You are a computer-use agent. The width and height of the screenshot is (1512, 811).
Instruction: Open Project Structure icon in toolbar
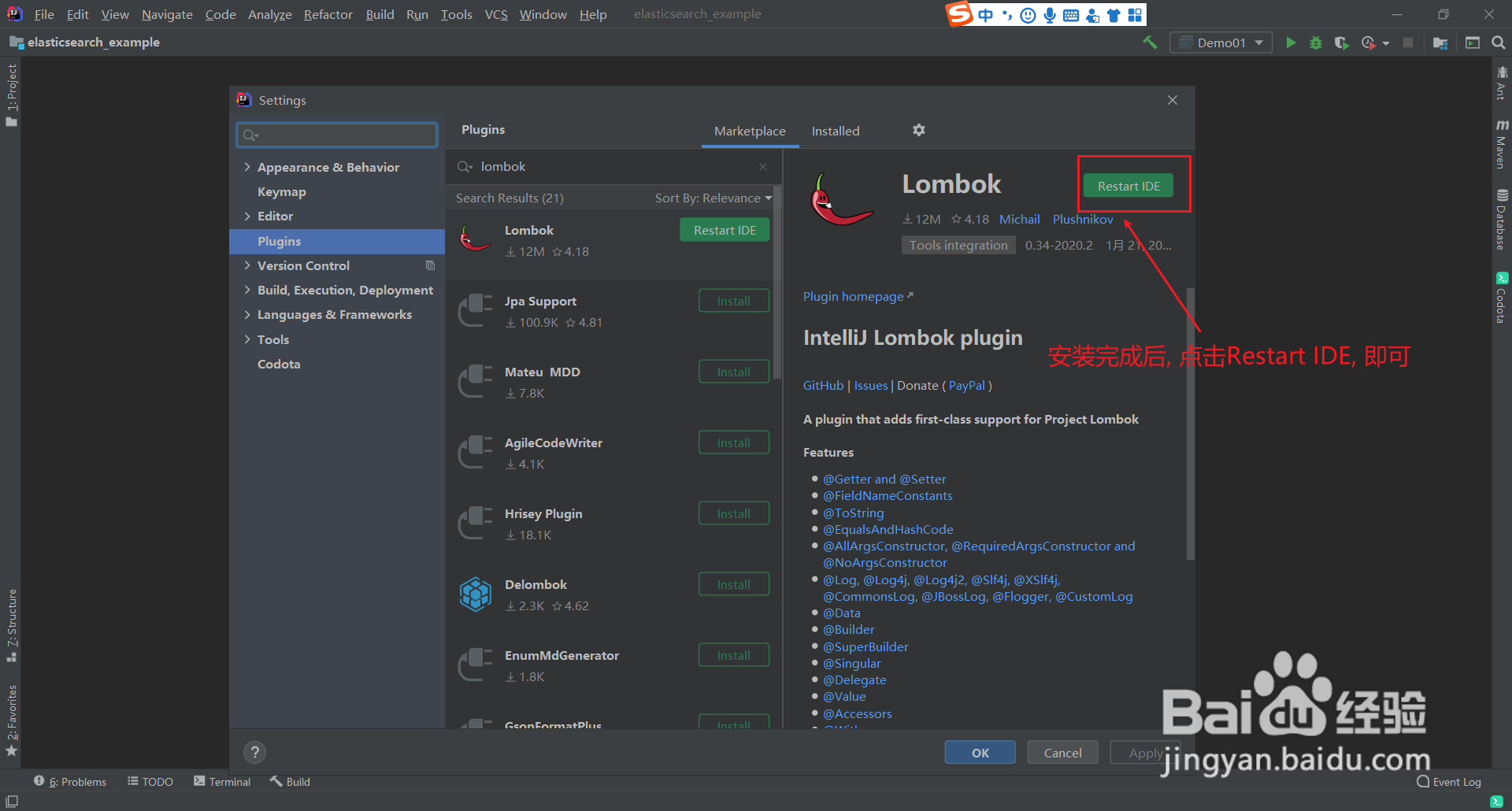pos(1440,43)
